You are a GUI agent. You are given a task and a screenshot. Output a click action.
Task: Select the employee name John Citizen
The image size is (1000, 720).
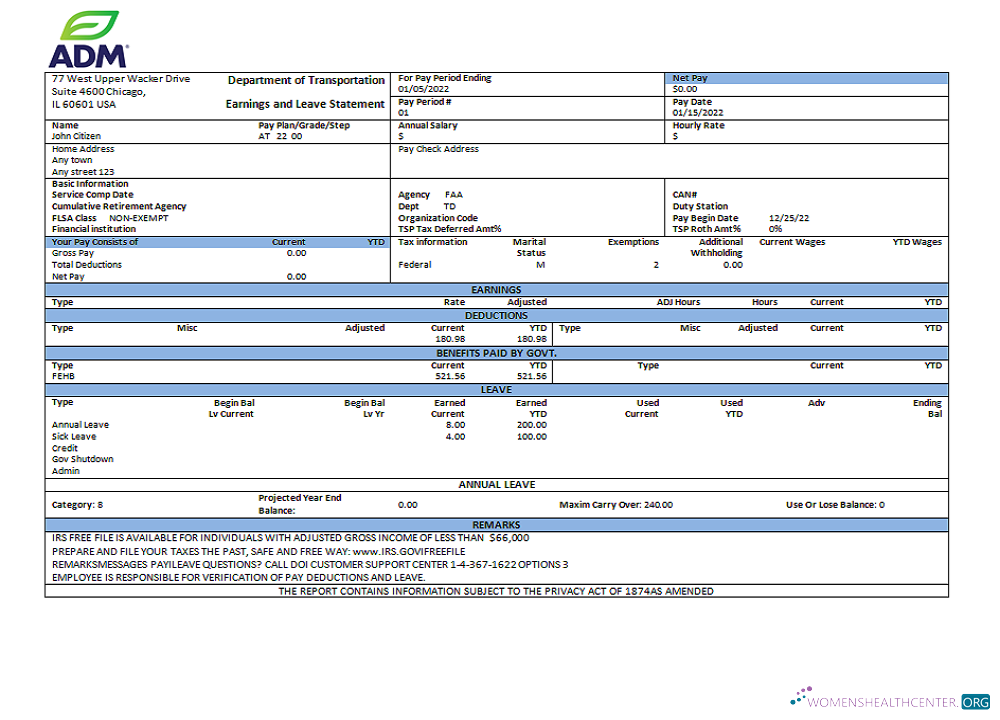(76, 136)
